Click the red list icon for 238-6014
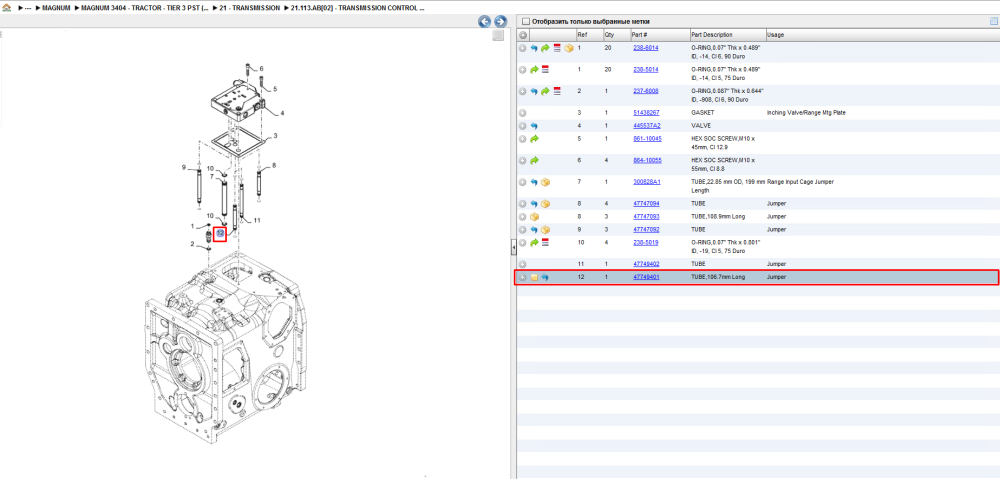This screenshot has height=479, width=1000. pos(557,48)
